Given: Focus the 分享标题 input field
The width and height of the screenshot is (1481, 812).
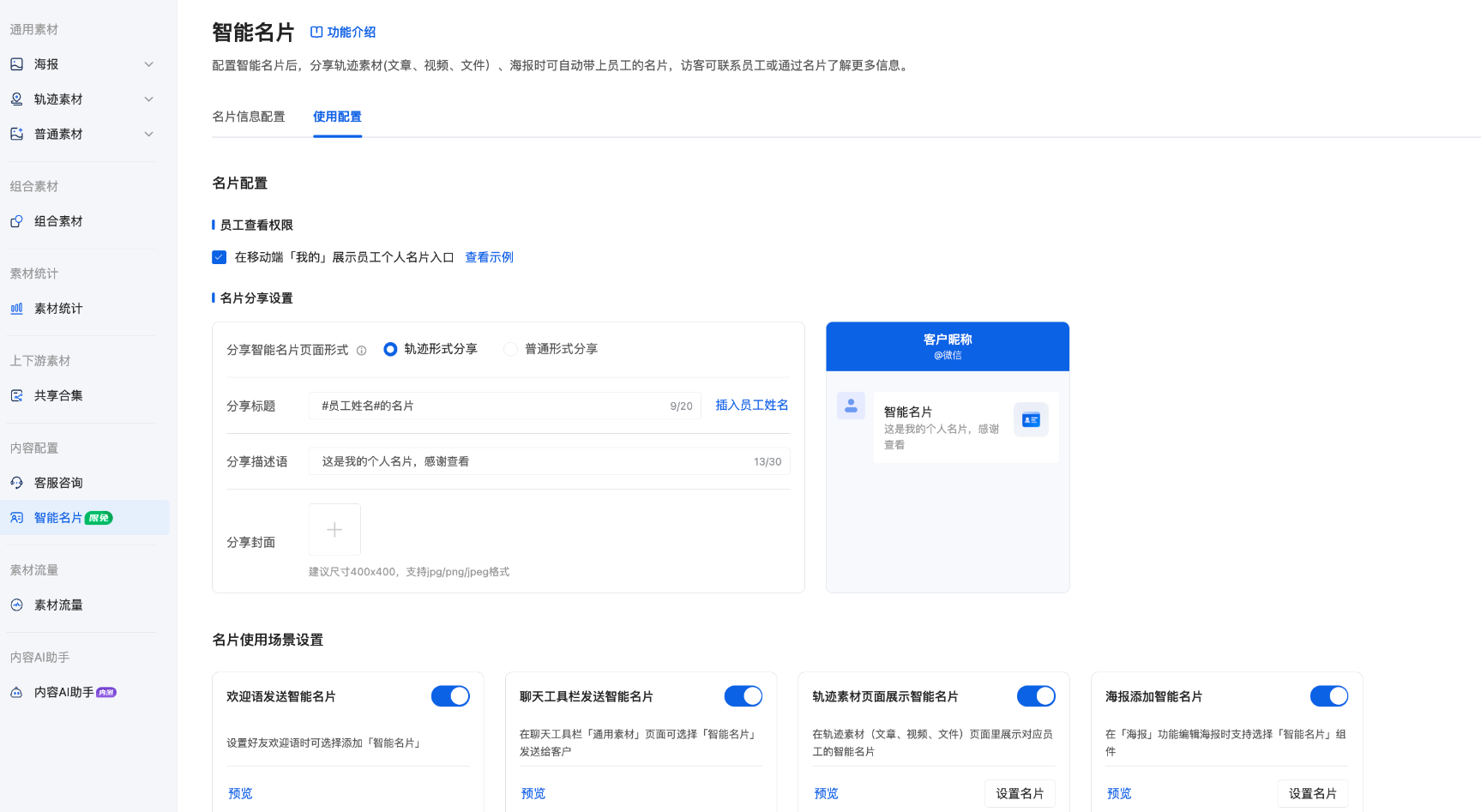Looking at the screenshot, I should pos(505,406).
